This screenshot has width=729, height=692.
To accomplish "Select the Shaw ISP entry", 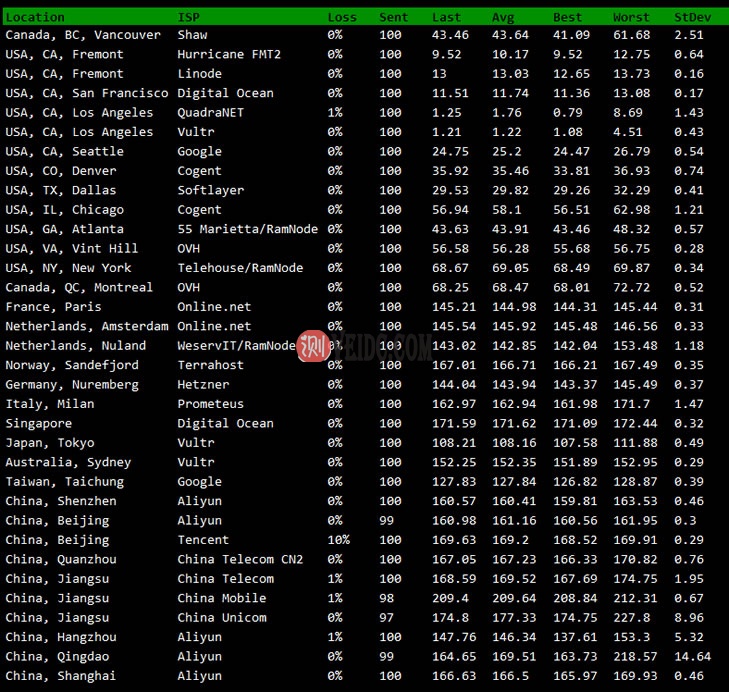I will [192, 35].
